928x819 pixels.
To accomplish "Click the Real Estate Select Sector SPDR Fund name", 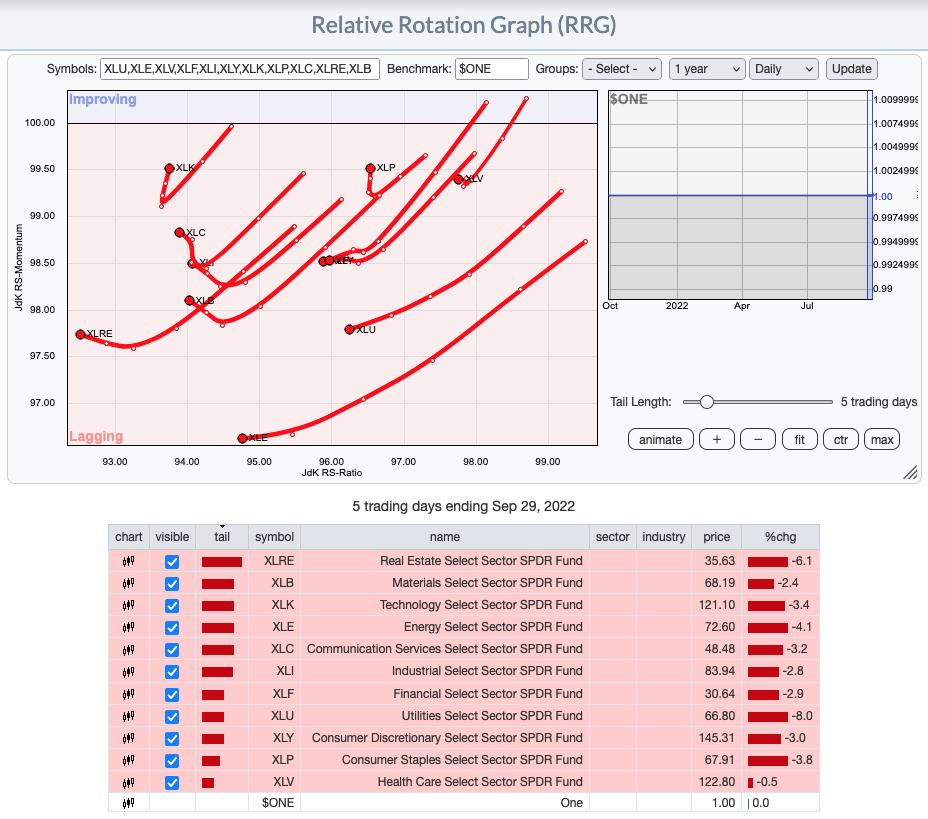I will tap(481, 561).
